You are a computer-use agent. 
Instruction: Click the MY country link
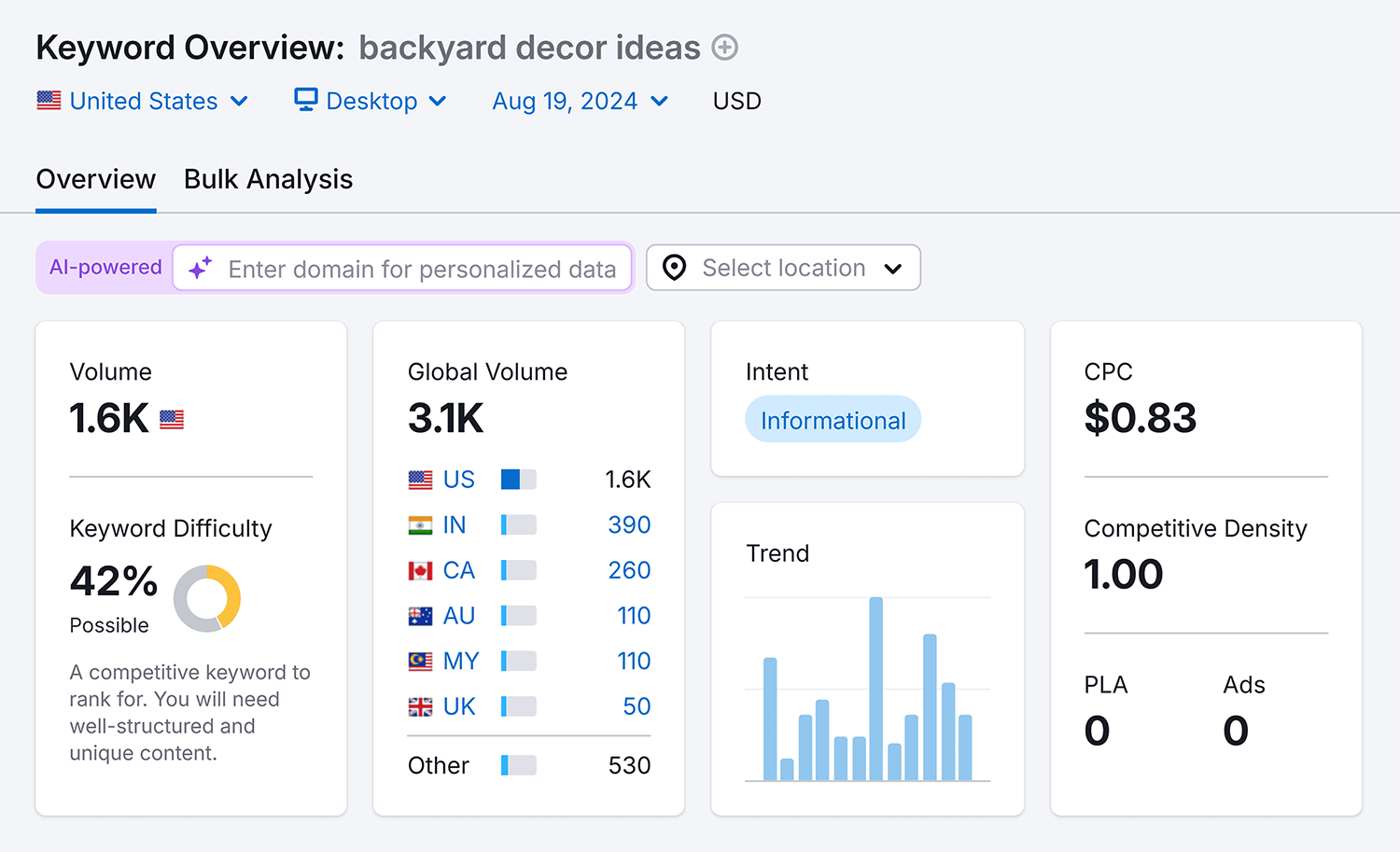click(461, 662)
